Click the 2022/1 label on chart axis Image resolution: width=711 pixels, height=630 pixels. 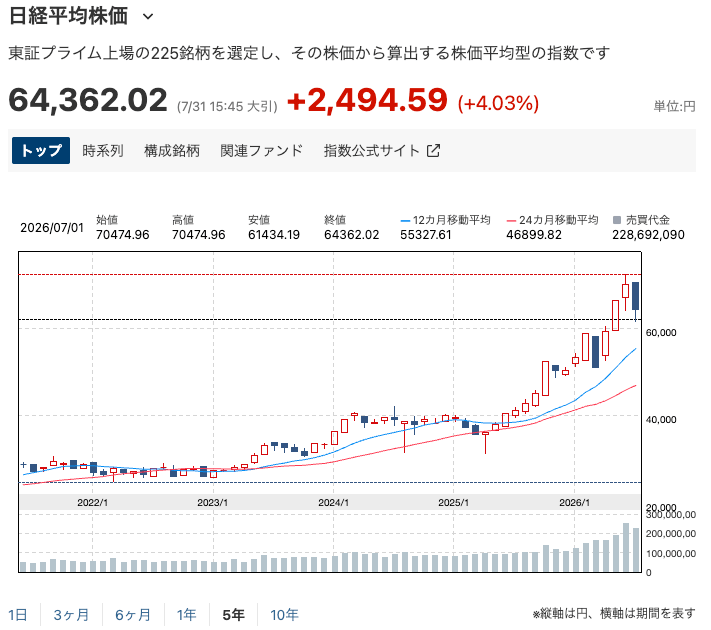click(93, 503)
